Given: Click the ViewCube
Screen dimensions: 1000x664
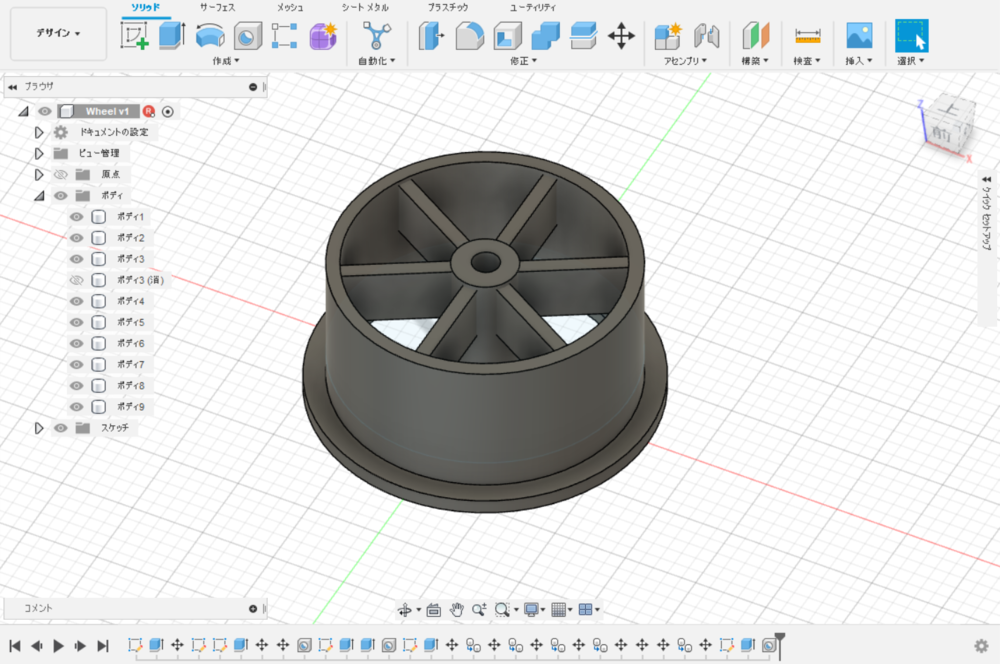Looking at the screenshot, I should pos(950,126).
